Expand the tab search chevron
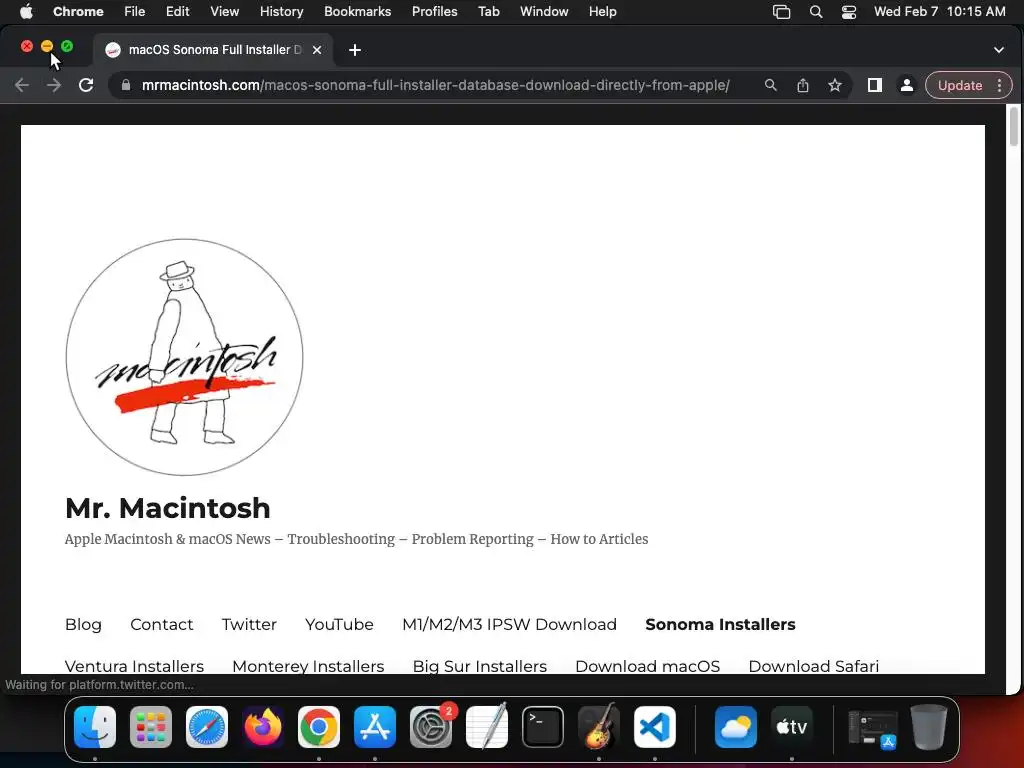Image resolution: width=1024 pixels, height=768 pixels. [999, 50]
